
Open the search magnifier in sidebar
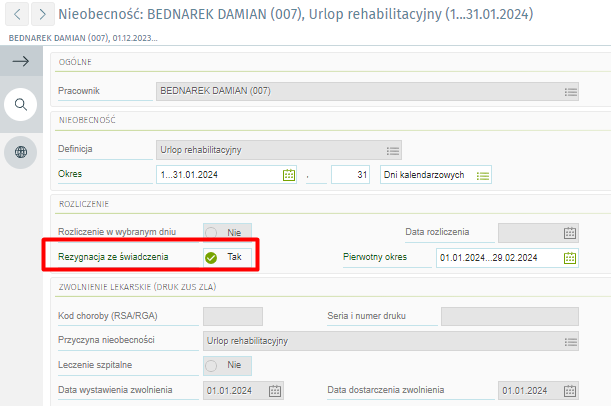[x=20, y=103]
